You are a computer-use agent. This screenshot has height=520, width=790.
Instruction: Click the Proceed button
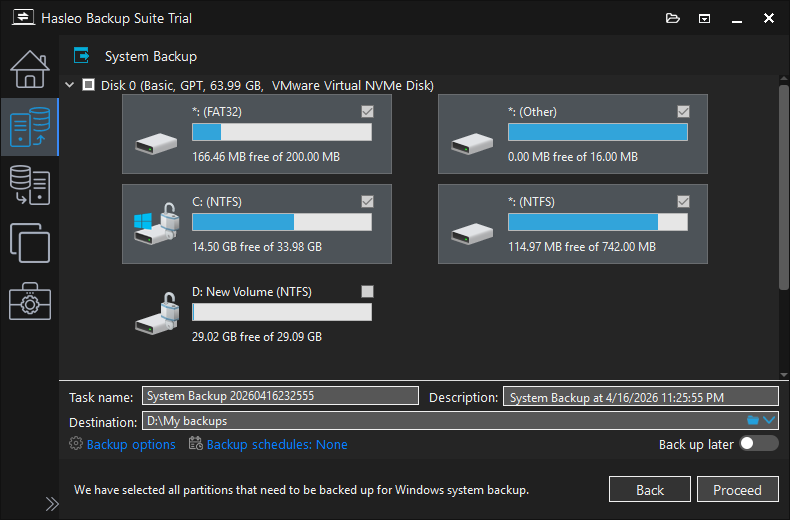[738, 489]
